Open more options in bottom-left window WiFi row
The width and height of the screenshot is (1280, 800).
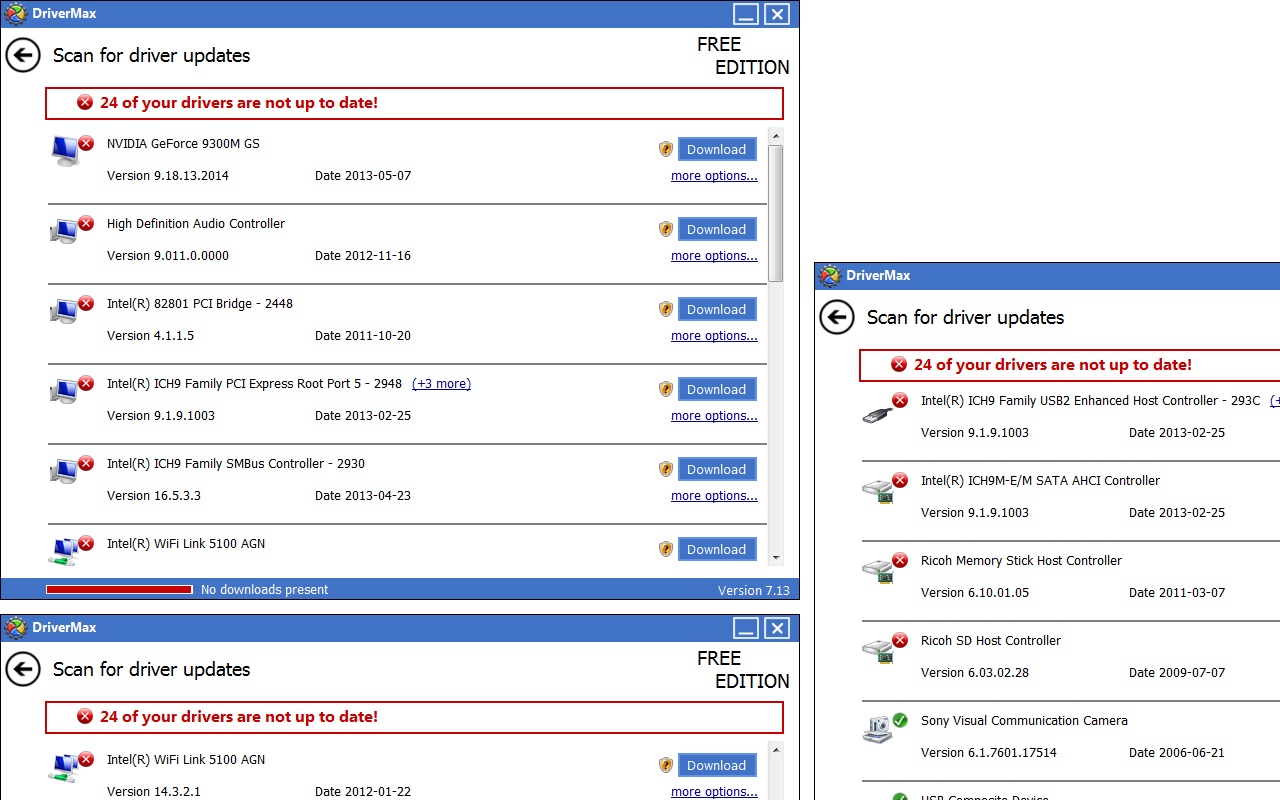pos(714,792)
